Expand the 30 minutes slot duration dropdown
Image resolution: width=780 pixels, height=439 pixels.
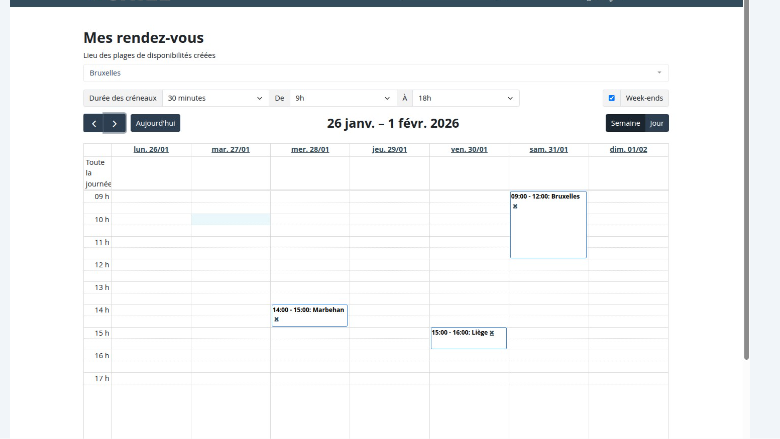coord(215,98)
